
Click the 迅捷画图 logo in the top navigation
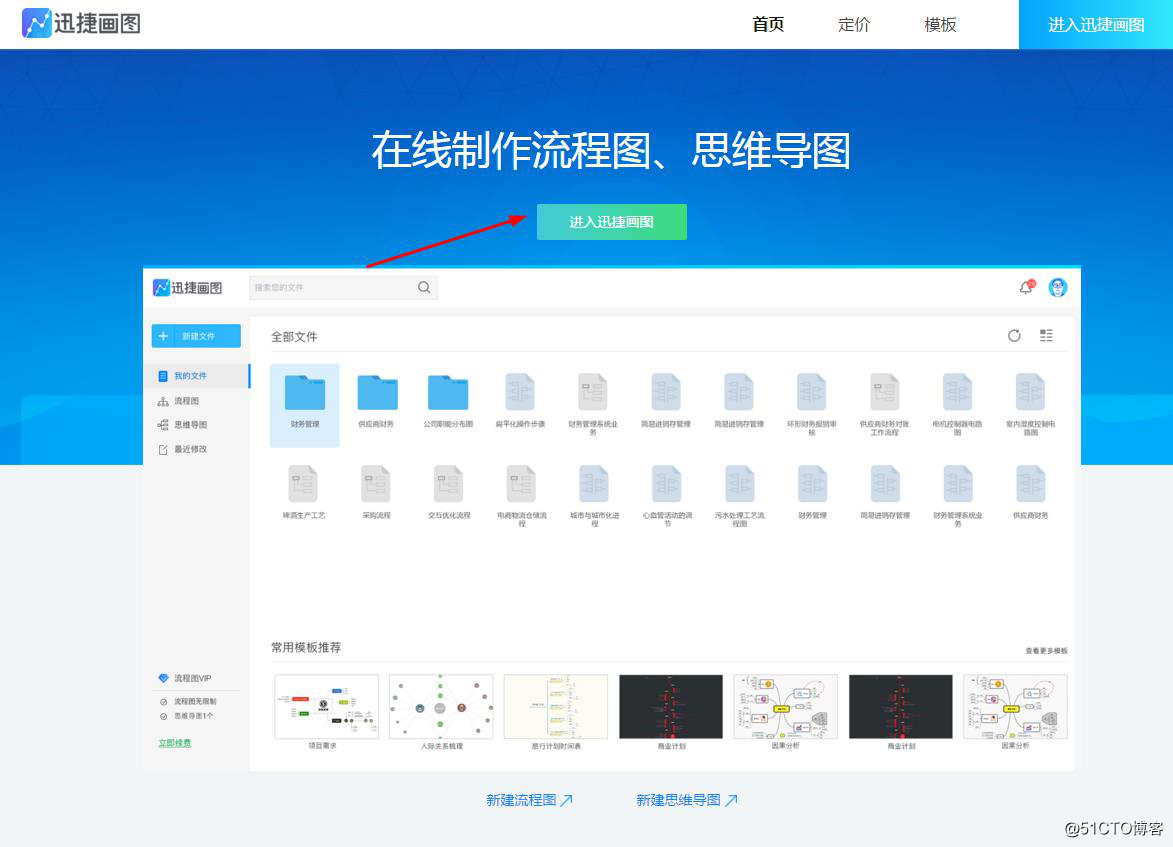tap(82, 23)
